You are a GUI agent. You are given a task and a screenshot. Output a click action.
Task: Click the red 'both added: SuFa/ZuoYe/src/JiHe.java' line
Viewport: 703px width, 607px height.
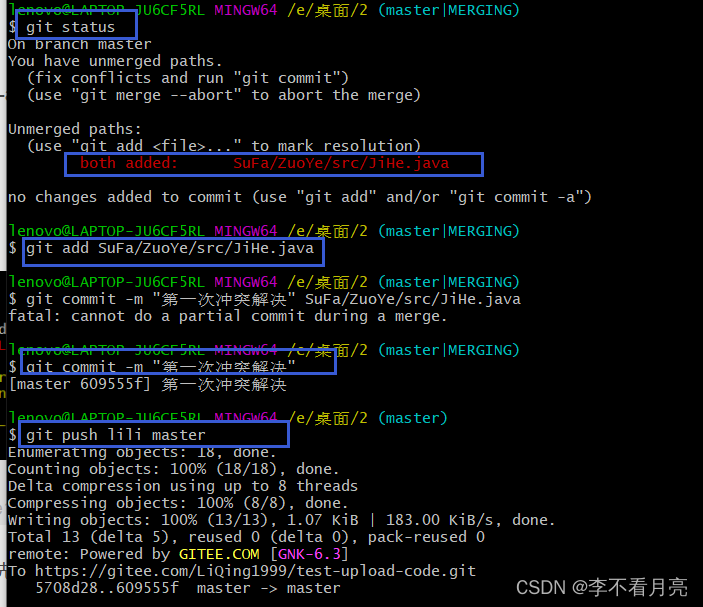click(x=265, y=163)
